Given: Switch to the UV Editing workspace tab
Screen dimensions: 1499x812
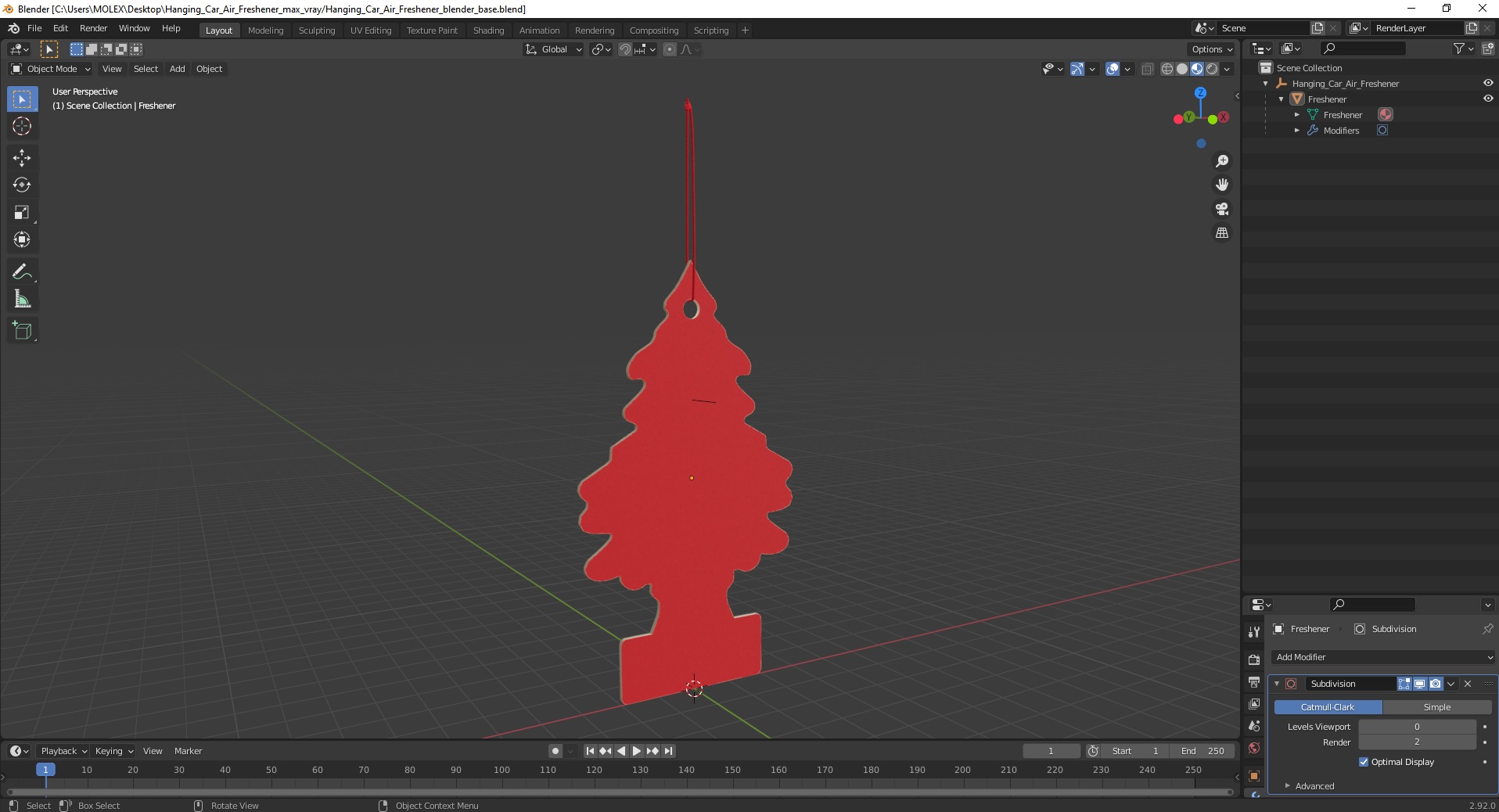Looking at the screenshot, I should pos(371,31).
